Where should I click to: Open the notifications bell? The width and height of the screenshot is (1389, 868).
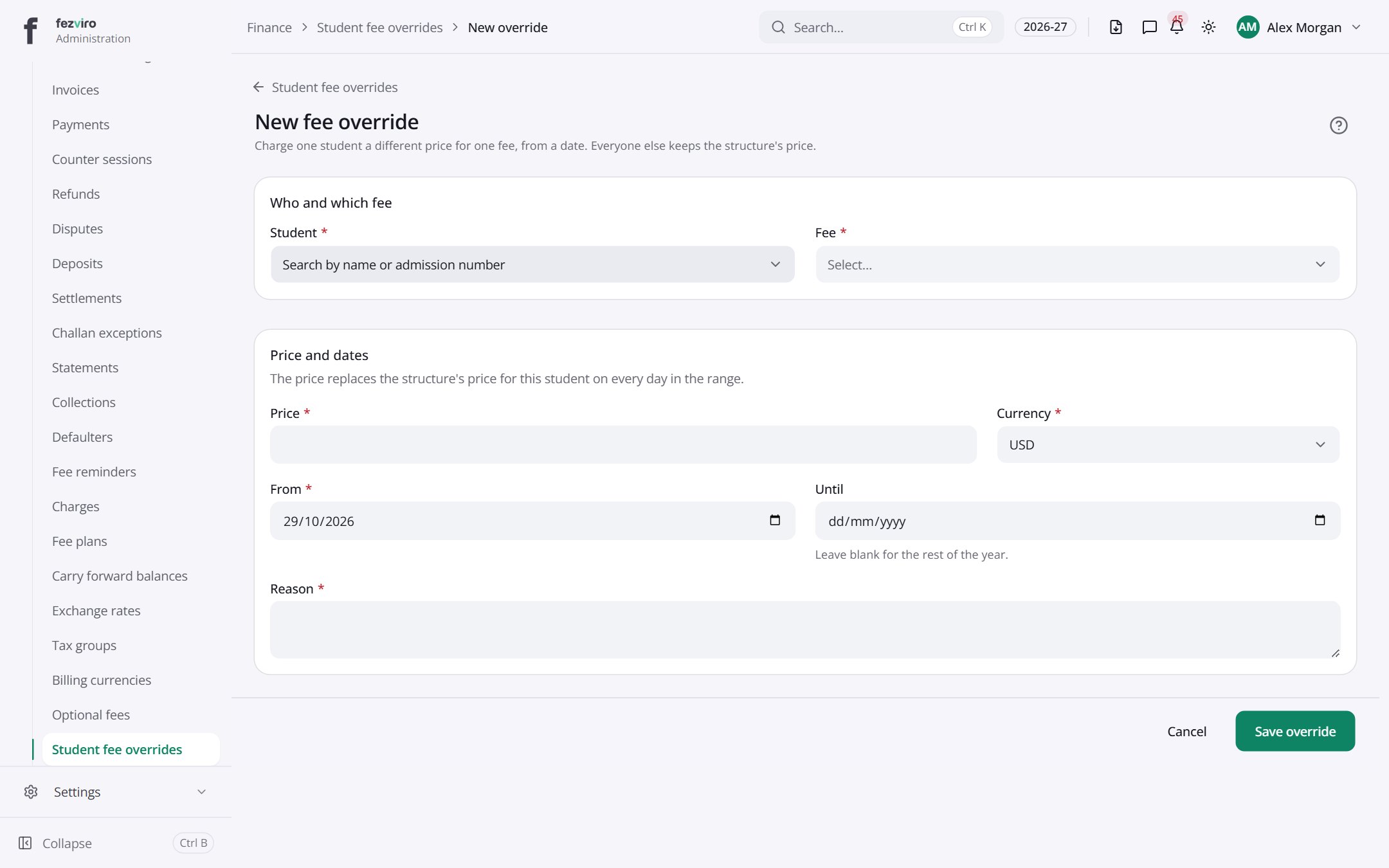pos(1177,27)
